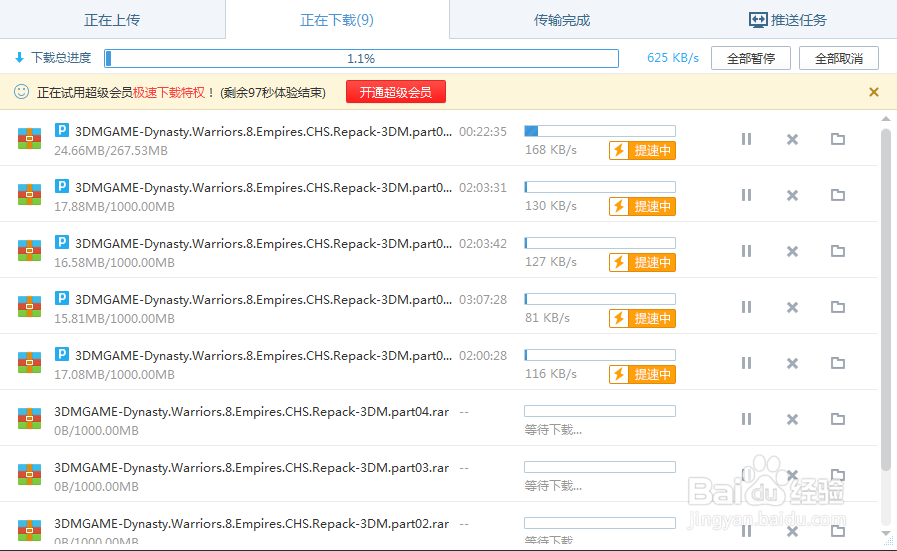897x551 pixels.
Task: Cancel the download running at 81 KB/s
Action: [792, 307]
